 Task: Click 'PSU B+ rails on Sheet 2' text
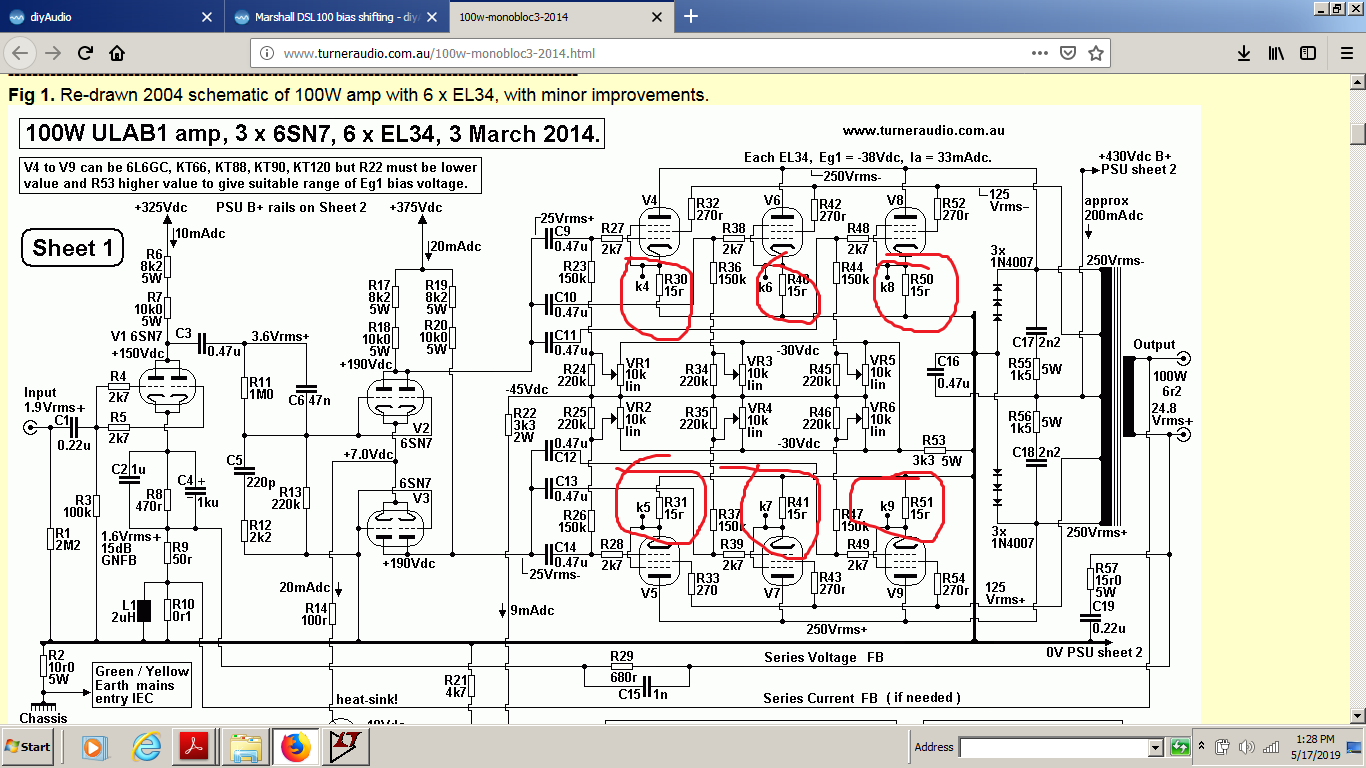292,207
